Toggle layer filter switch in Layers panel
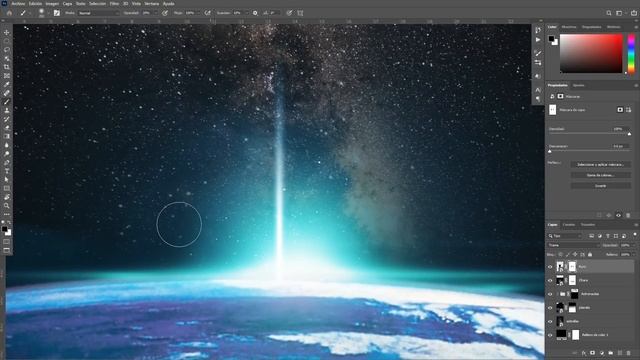640x360 pixels. click(635, 235)
